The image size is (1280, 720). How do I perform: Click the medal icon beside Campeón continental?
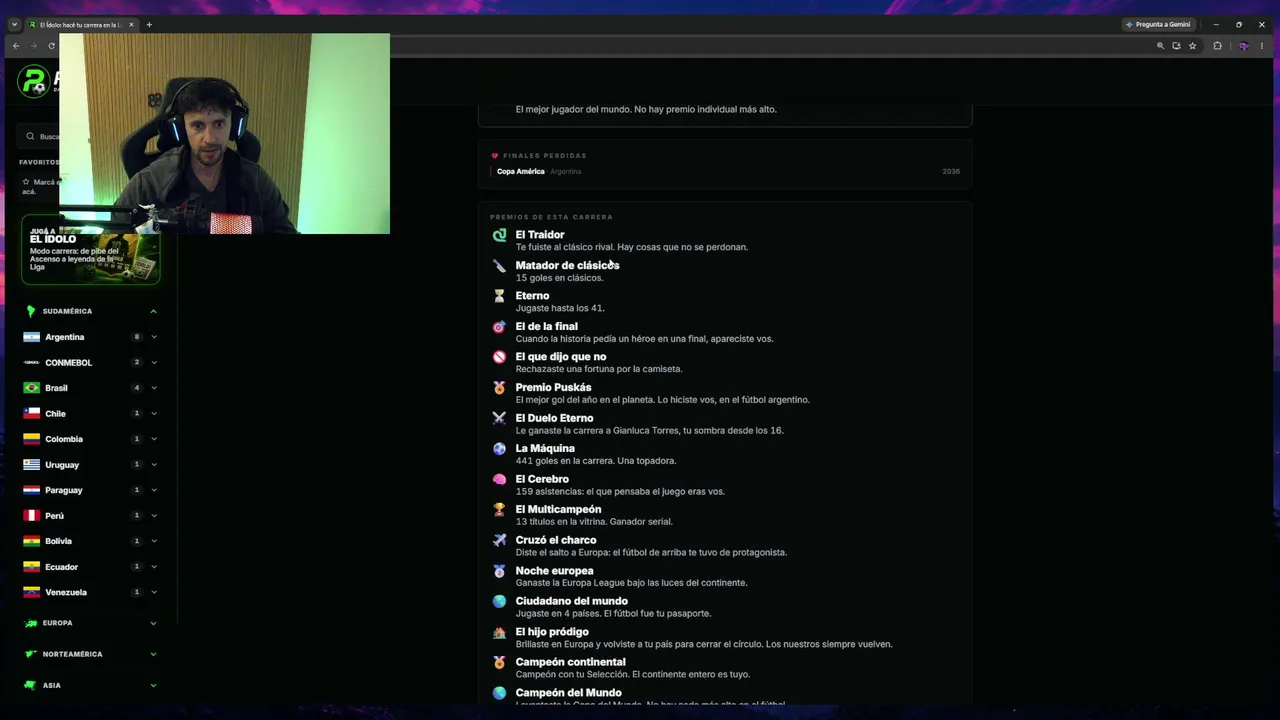[x=499, y=662]
